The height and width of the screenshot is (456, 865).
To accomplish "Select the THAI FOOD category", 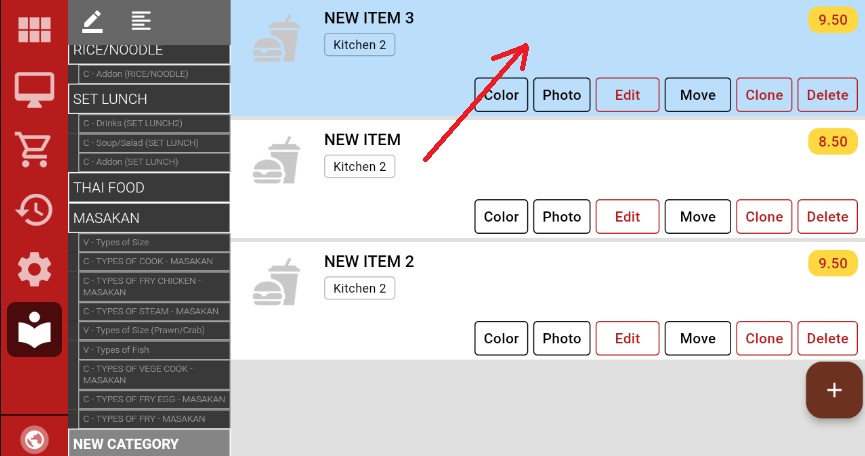I will click(x=149, y=188).
